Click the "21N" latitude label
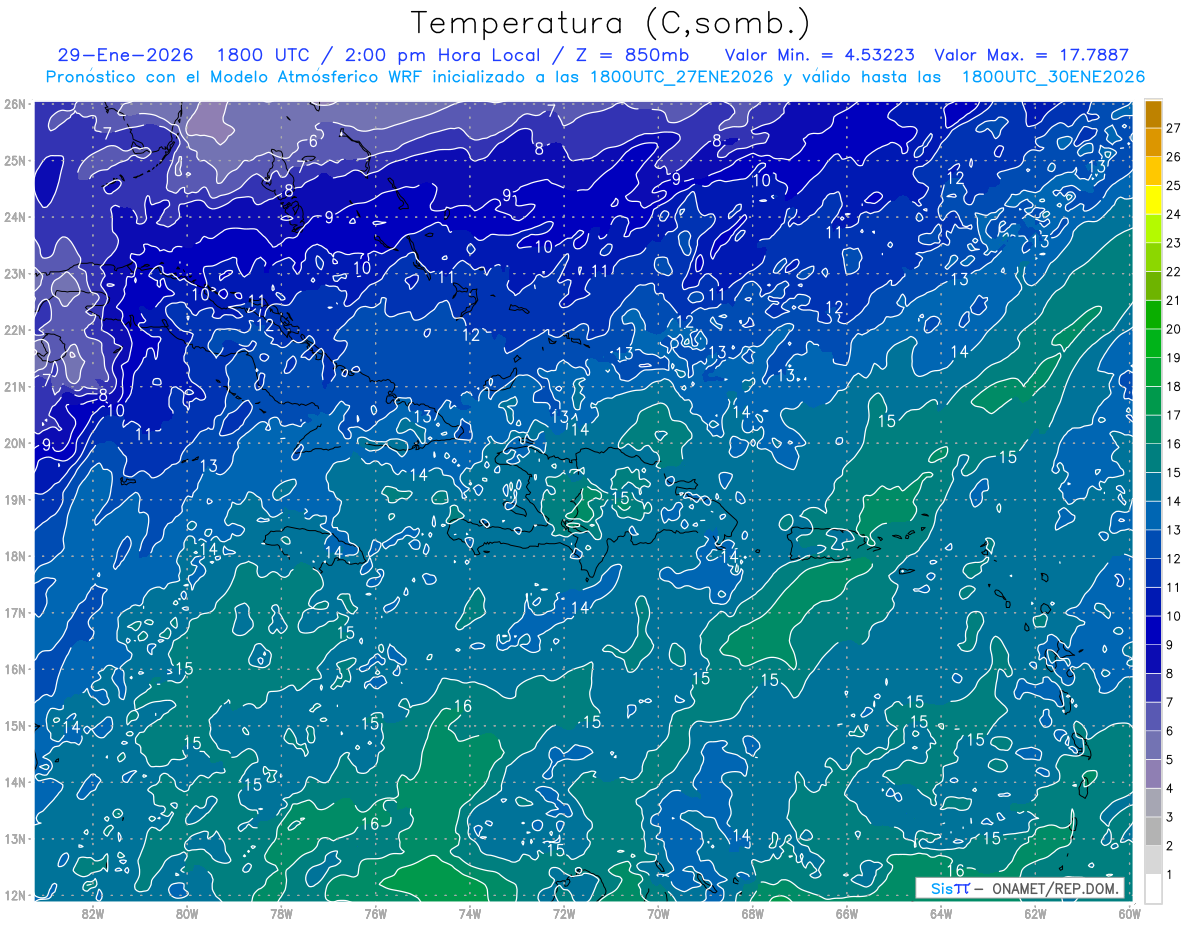 tap(15, 386)
